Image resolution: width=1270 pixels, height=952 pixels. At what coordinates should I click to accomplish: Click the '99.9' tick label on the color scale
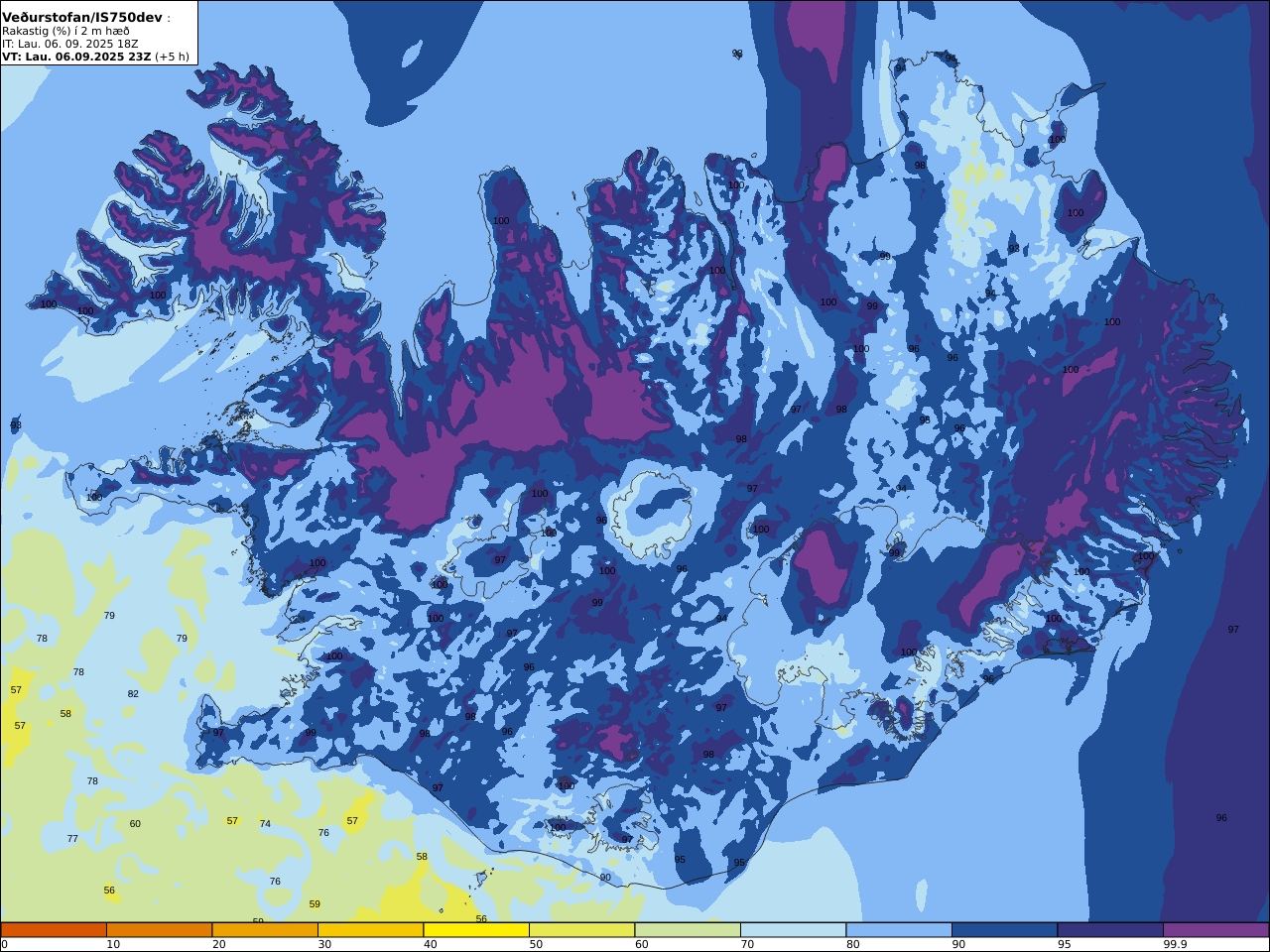(1175, 944)
